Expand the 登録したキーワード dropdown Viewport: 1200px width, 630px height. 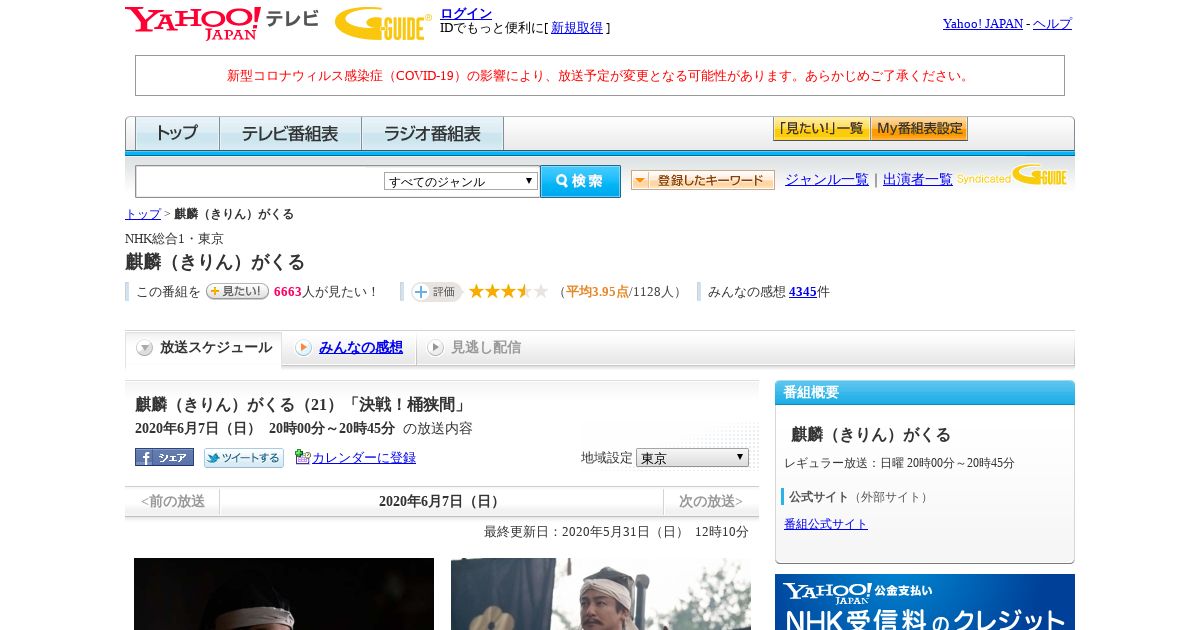(x=703, y=180)
